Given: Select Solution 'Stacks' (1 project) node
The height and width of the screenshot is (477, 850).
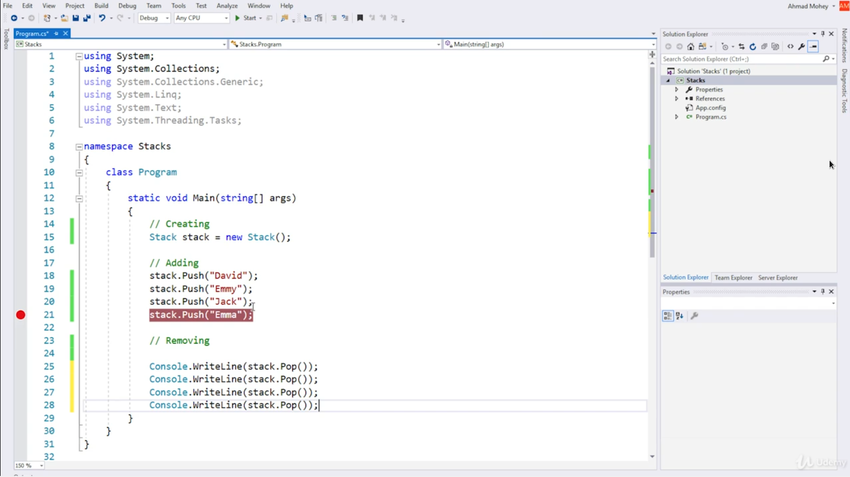Looking at the screenshot, I should pyautogui.click(x=714, y=71).
